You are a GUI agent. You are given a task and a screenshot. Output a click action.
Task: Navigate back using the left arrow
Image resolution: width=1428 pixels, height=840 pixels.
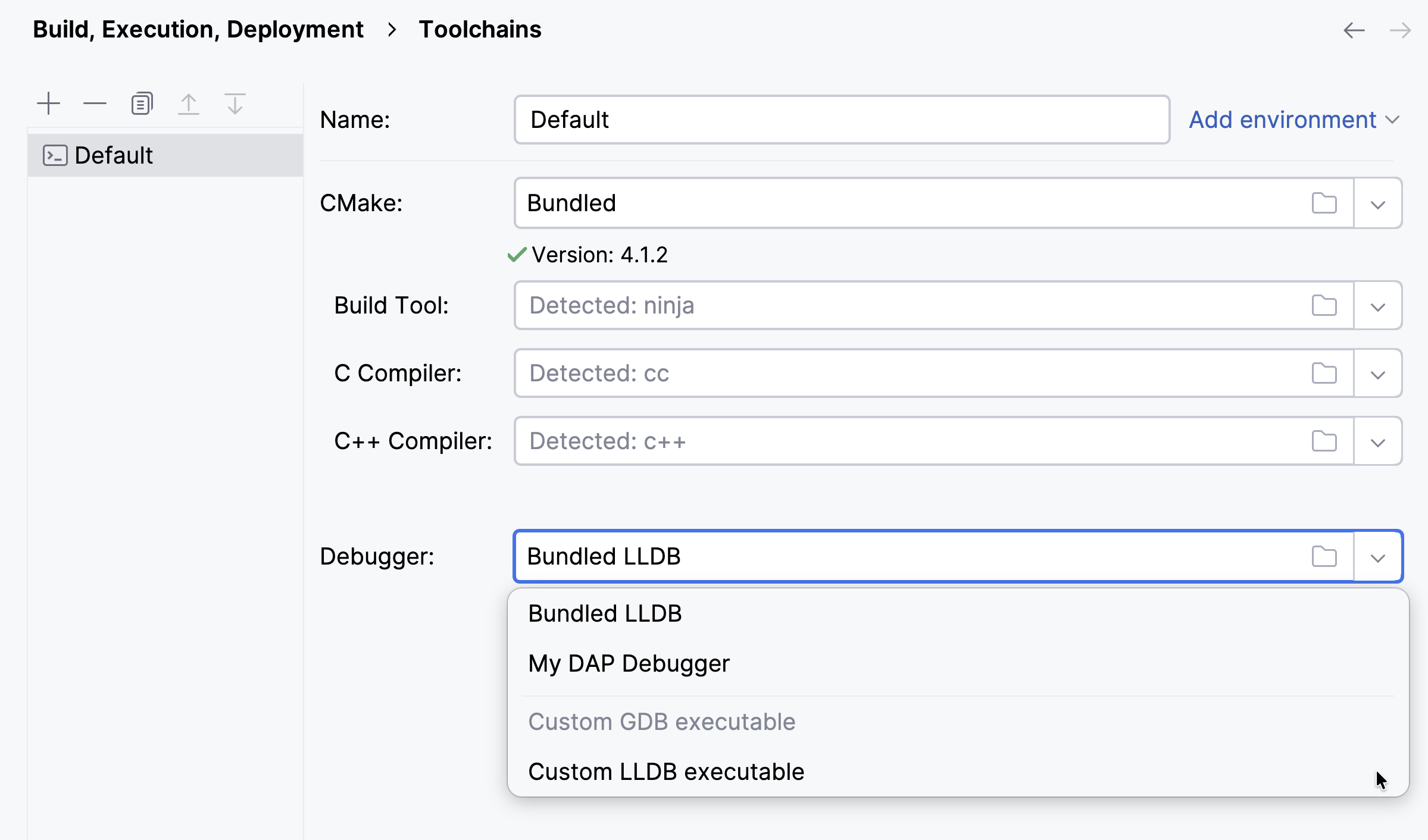[1354, 30]
